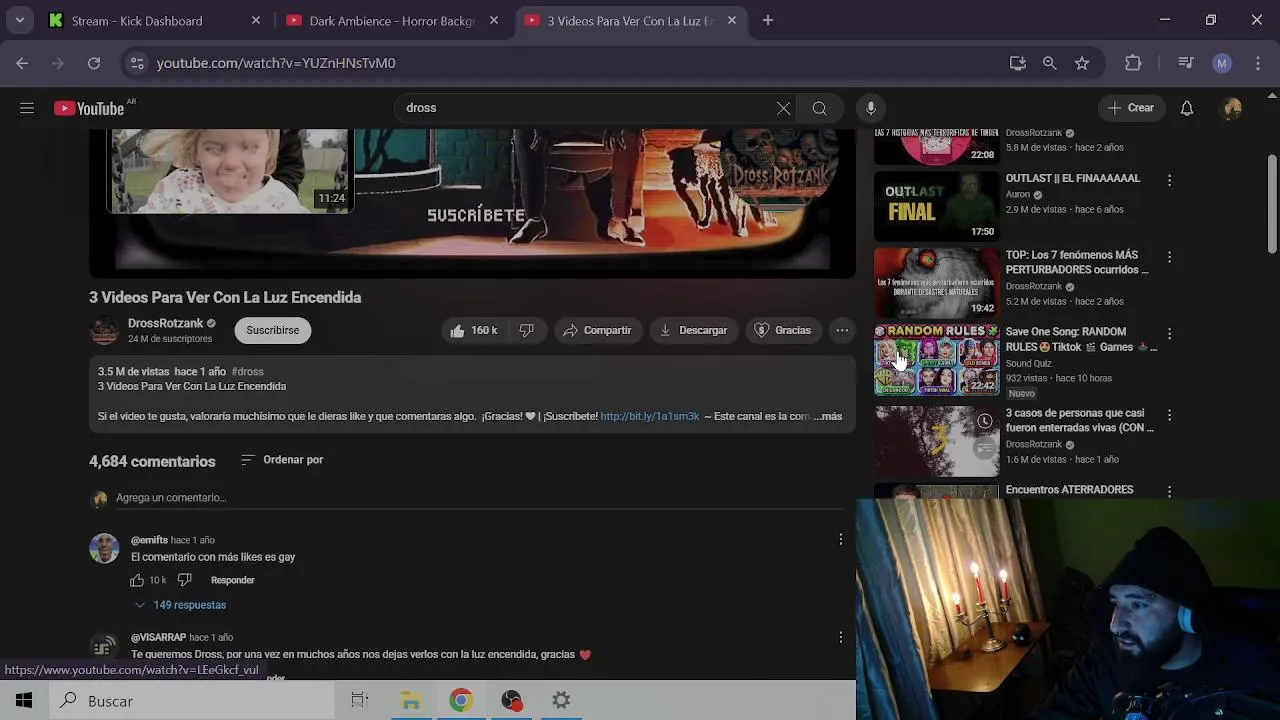Open the install app icon in address bar
Image resolution: width=1280 pixels, height=720 pixels.
(1018, 63)
